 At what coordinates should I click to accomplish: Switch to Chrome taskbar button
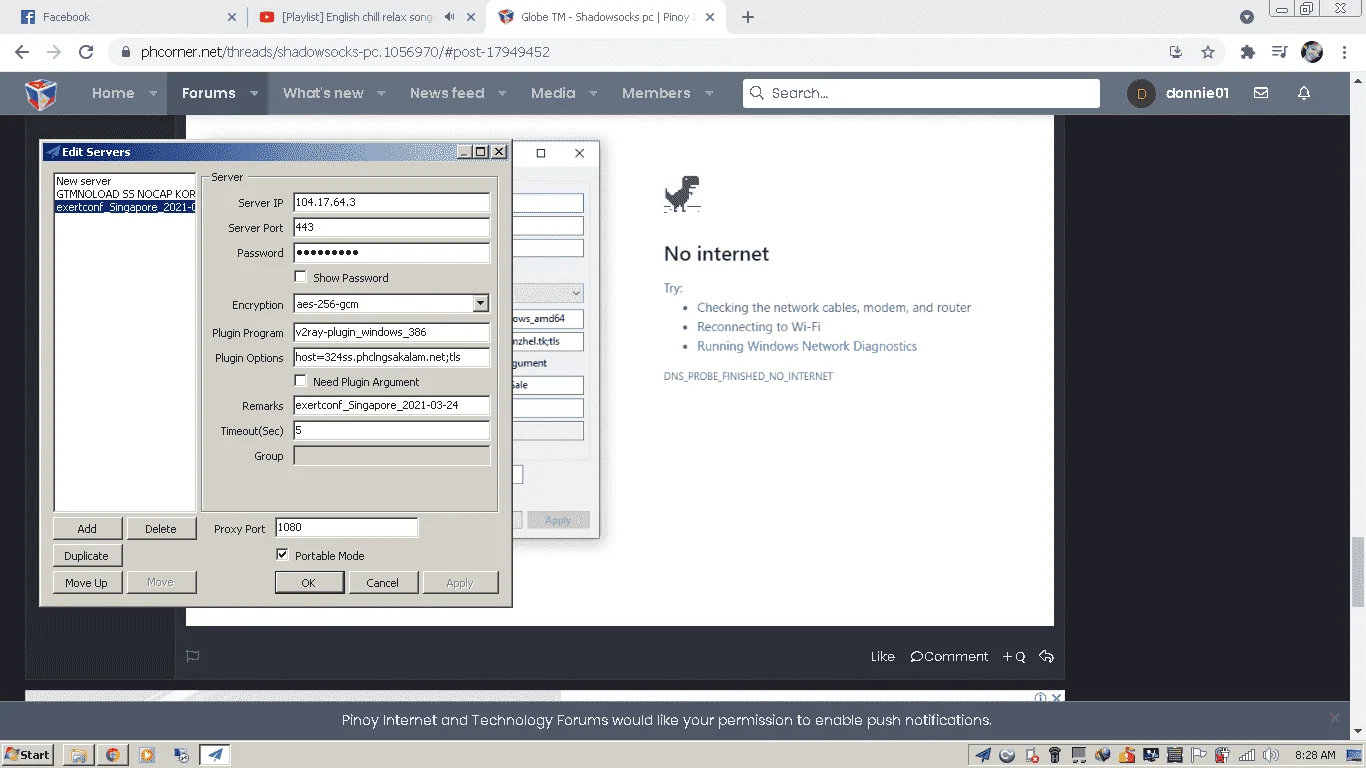(113, 755)
